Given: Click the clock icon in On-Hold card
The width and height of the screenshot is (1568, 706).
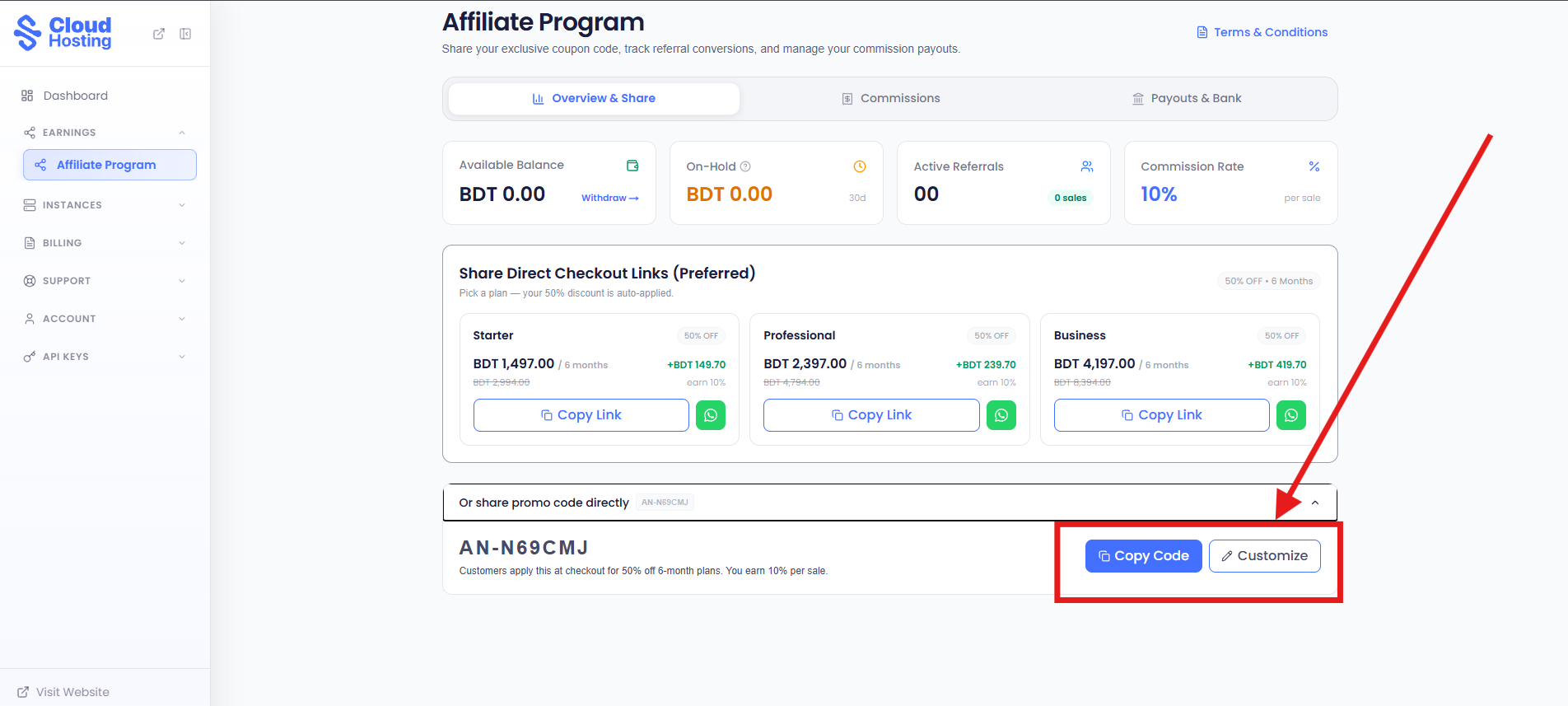Looking at the screenshot, I should [x=860, y=166].
